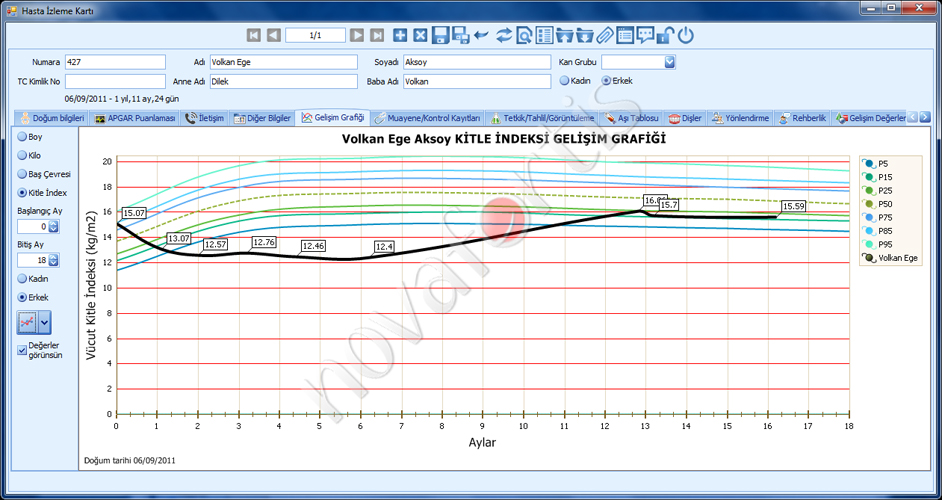Viewport: 942px width, 500px height.
Task: Switch to the Dişler tab
Action: (x=685, y=118)
